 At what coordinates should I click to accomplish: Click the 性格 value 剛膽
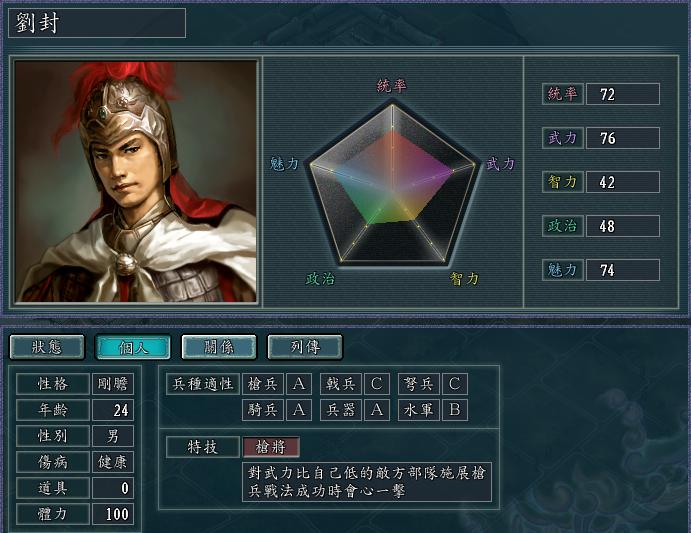click(x=113, y=384)
